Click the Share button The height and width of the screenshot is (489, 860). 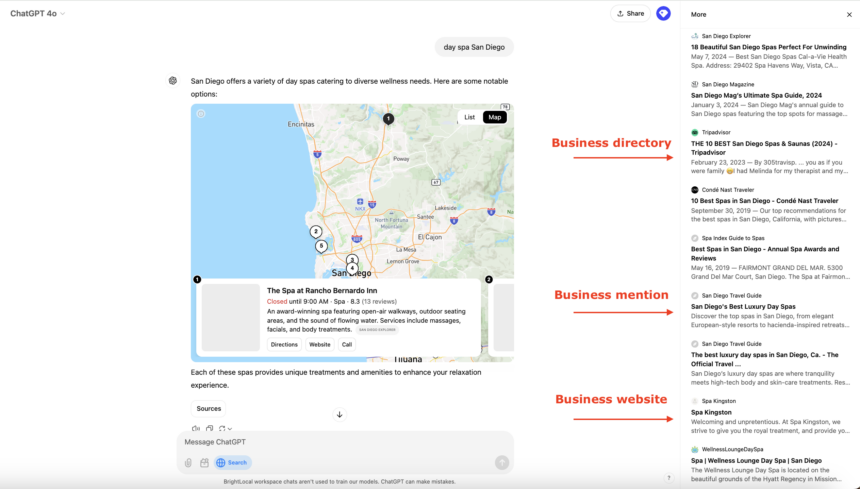click(x=630, y=13)
